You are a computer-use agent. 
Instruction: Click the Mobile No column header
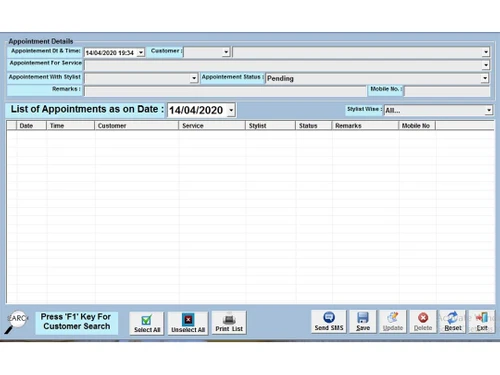(417, 126)
